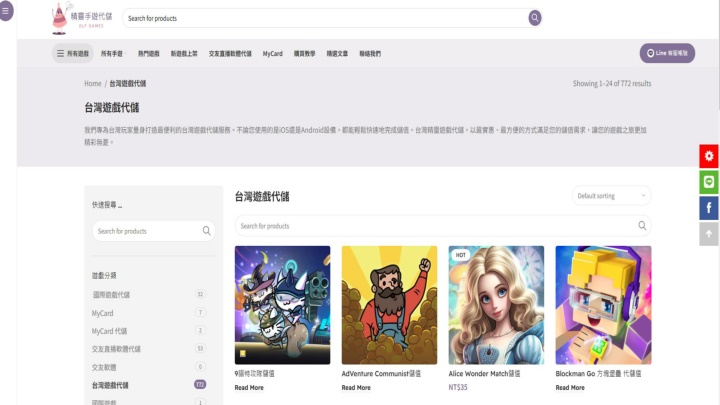Open the Blockman Go product thumbnail

coord(603,305)
